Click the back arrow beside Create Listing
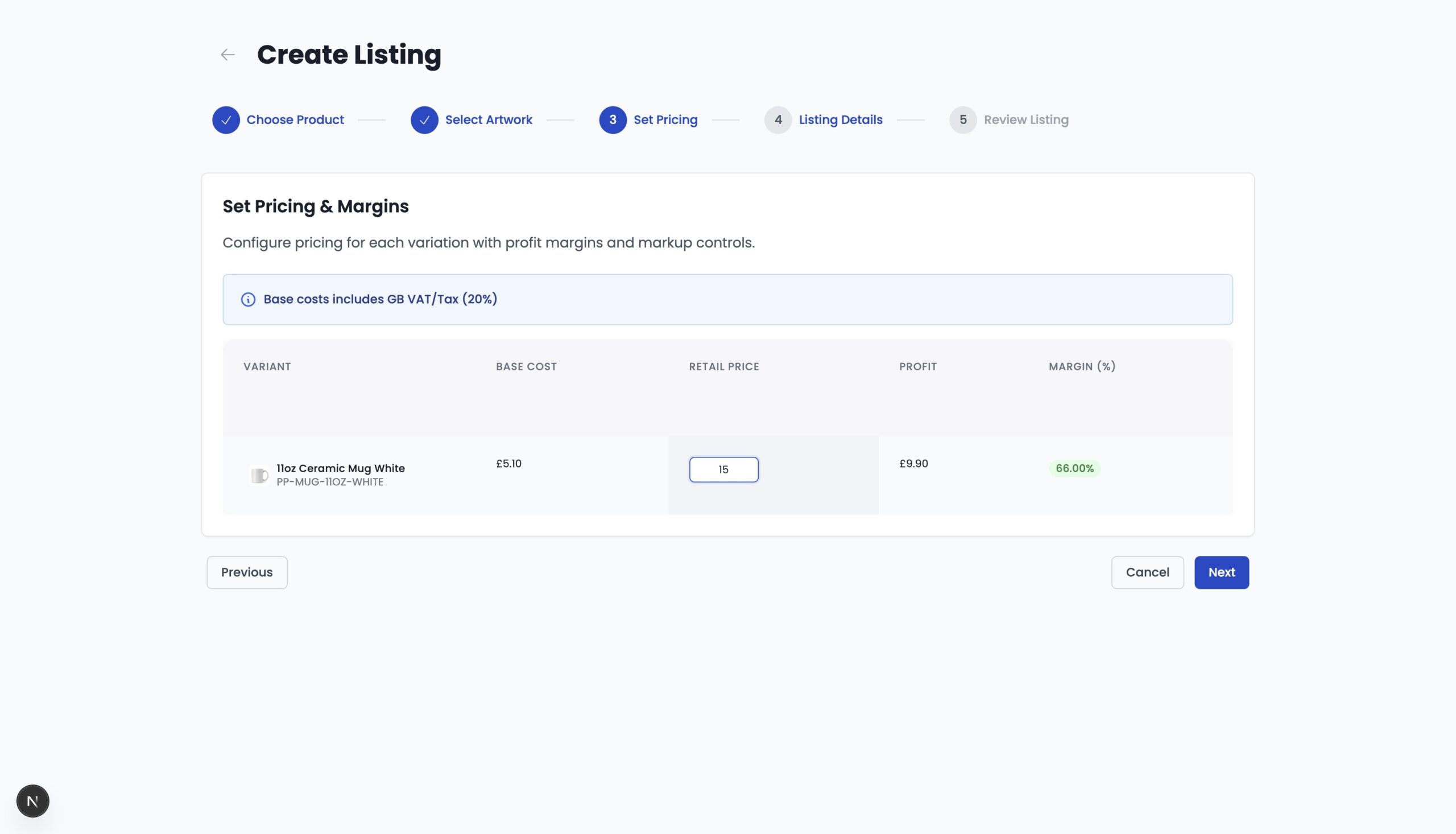 click(228, 55)
